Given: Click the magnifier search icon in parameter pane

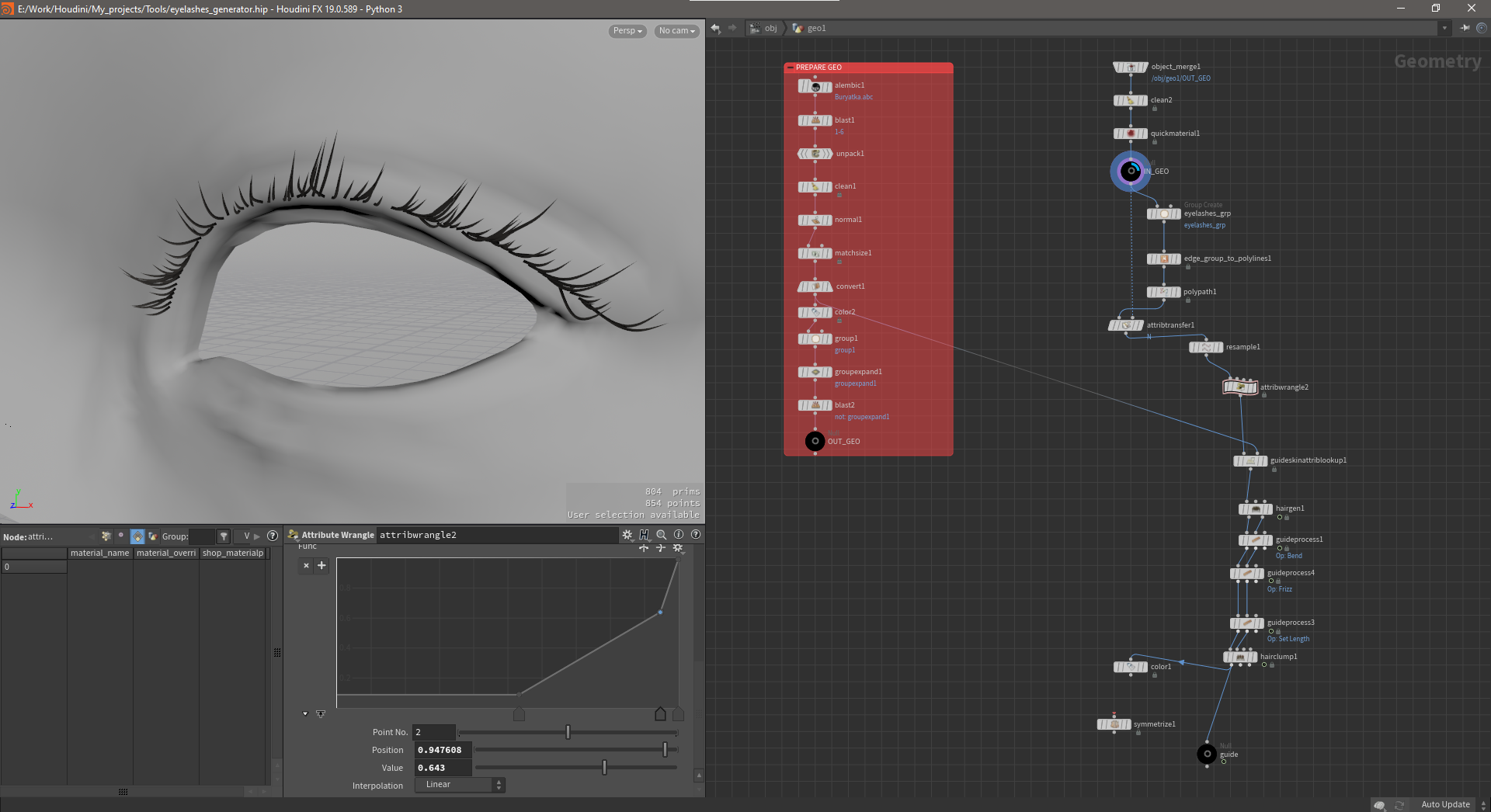Looking at the screenshot, I should (x=662, y=535).
